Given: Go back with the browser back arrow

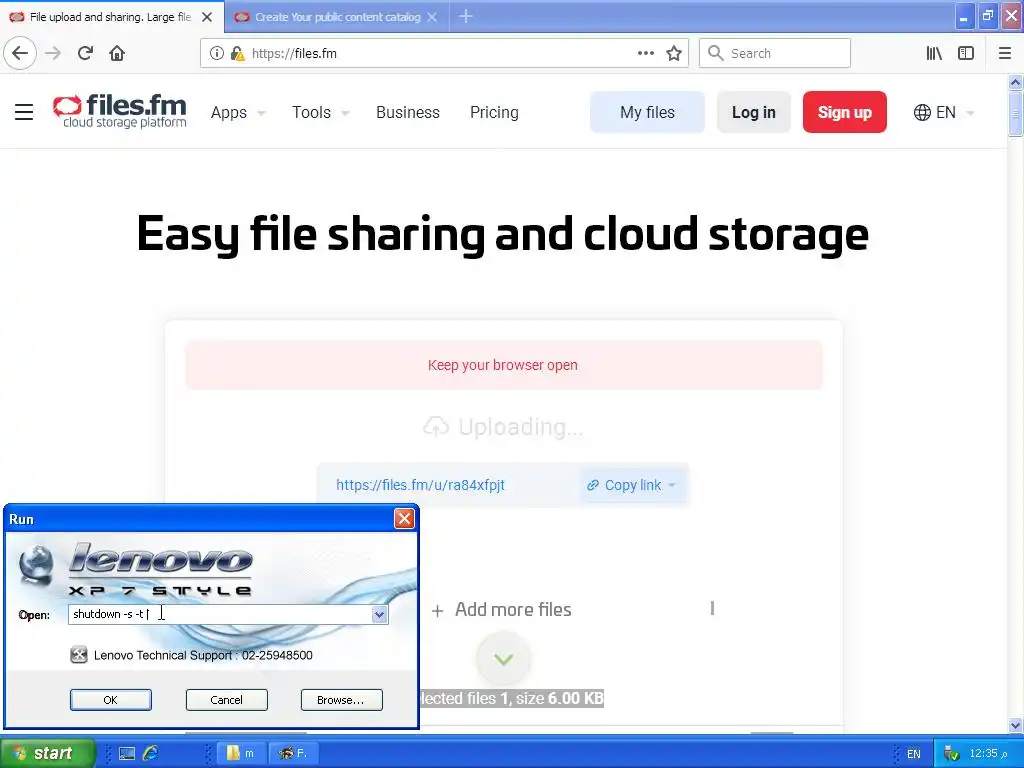Looking at the screenshot, I should tap(20, 54).
